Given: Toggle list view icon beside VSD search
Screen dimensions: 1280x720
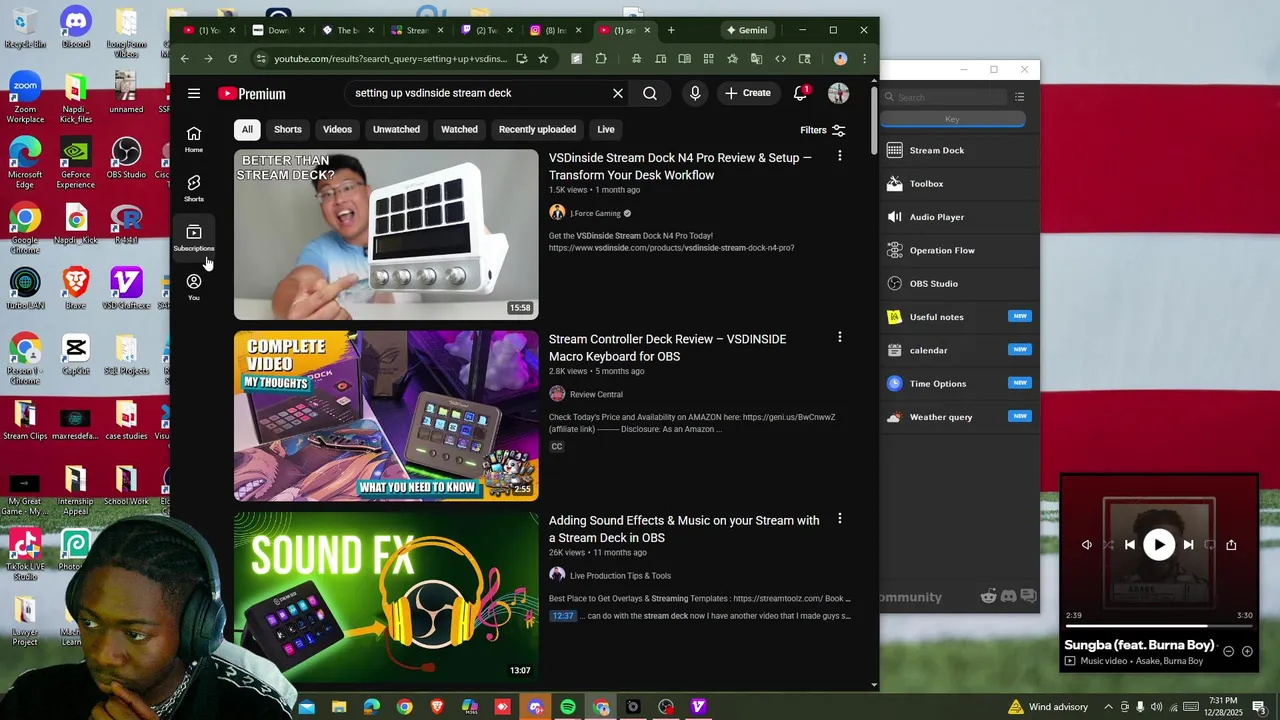Looking at the screenshot, I should click(1019, 97).
